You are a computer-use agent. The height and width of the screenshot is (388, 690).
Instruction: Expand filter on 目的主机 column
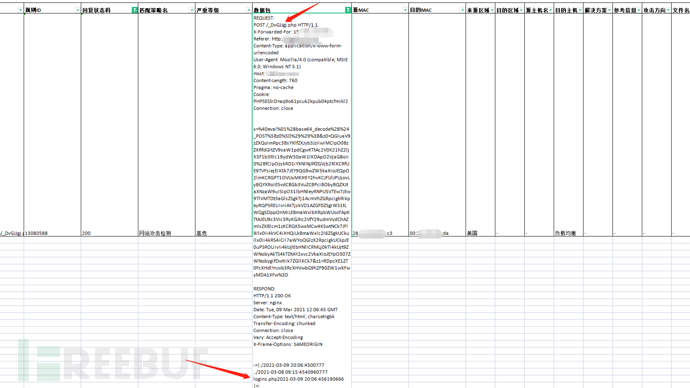(580, 10)
